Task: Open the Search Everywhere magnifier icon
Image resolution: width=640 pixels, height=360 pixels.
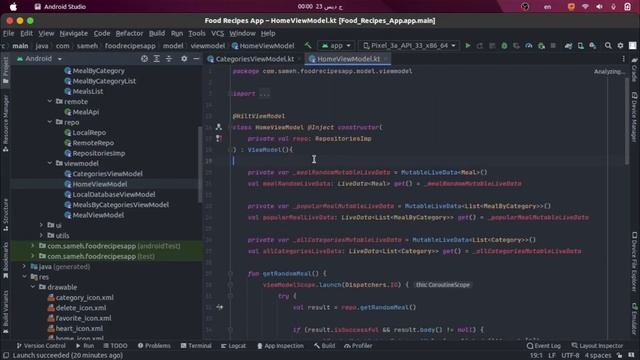Action: click(608, 46)
